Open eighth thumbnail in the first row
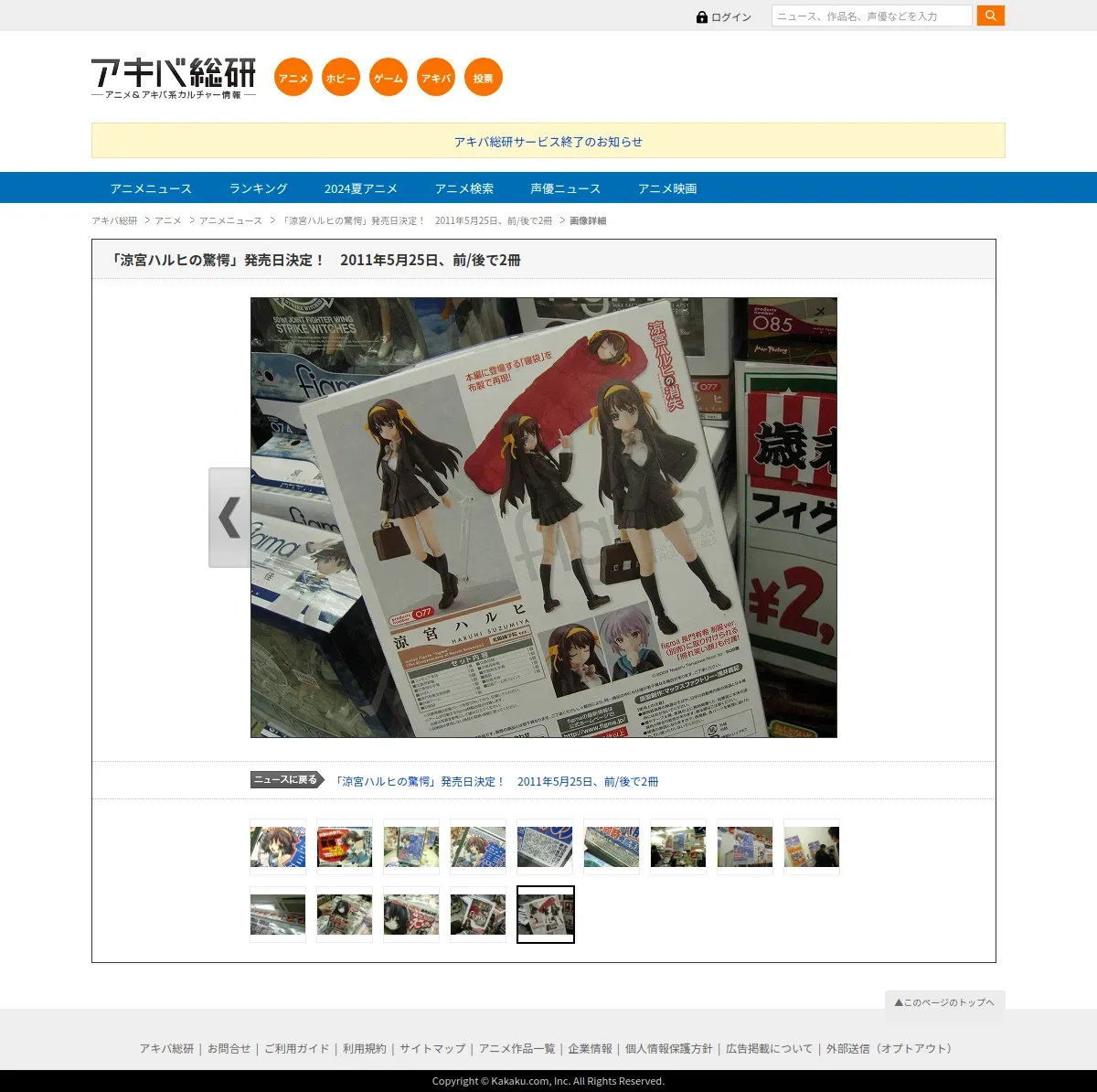This screenshot has width=1097, height=1092. [x=745, y=847]
